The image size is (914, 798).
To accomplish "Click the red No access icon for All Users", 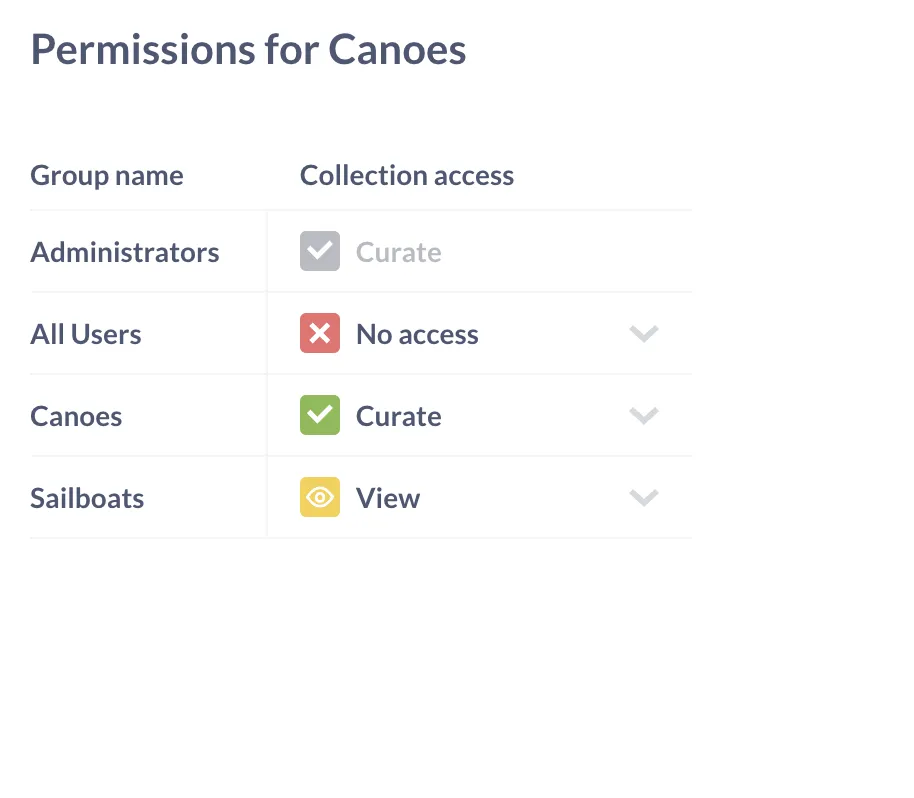I will 319,333.
